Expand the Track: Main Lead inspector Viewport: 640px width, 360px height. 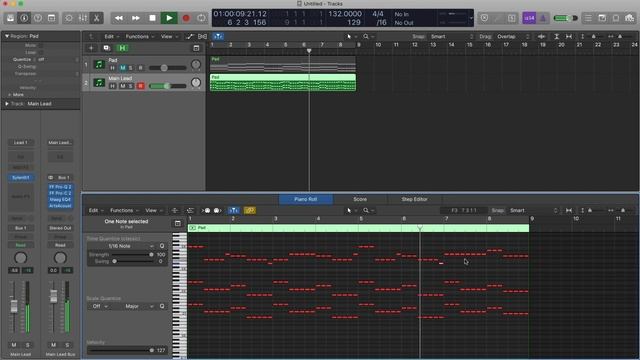(7, 104)
